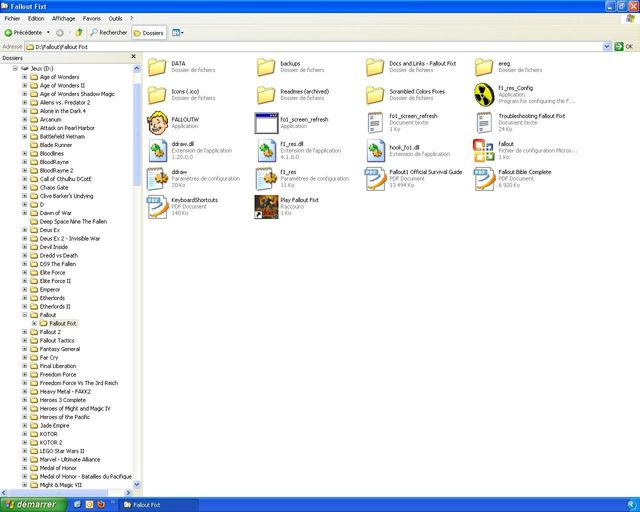The height and width of the screenshot is (512, 640).
Task: Open the Edition menu
Action: (x=36, y=18)
